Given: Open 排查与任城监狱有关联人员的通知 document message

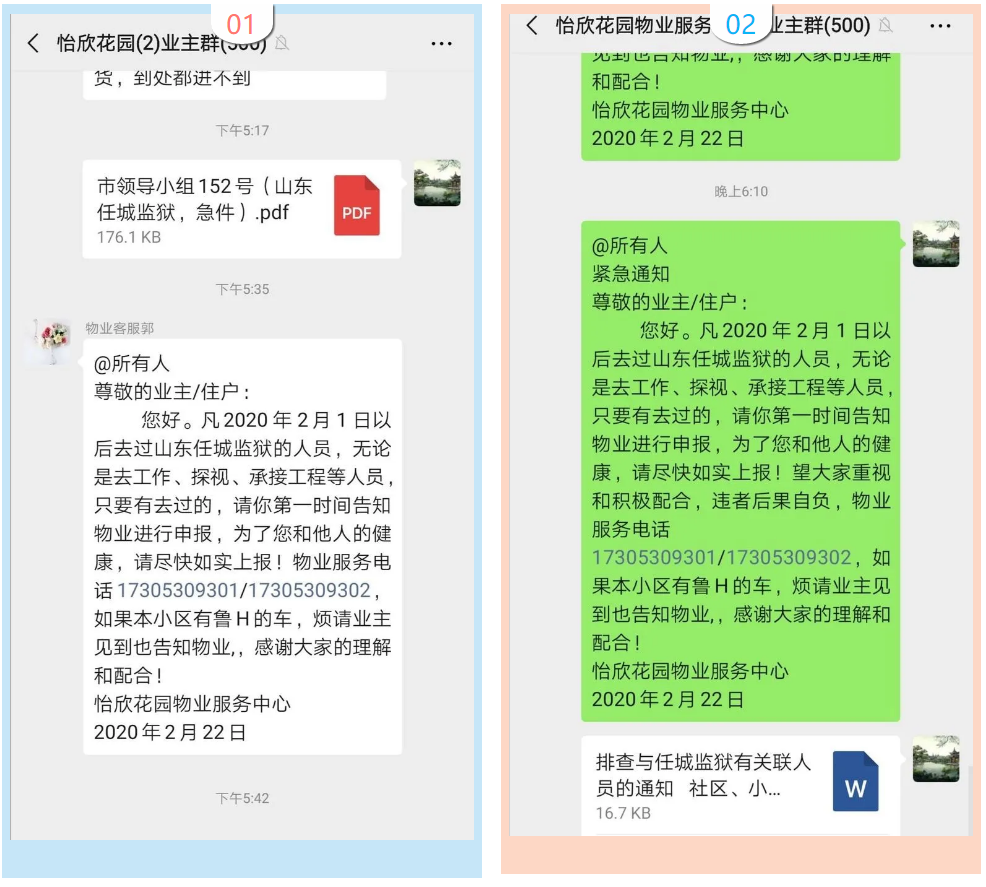Looking at the screenshot, I should pyautogui.click(x=740, y=786).
